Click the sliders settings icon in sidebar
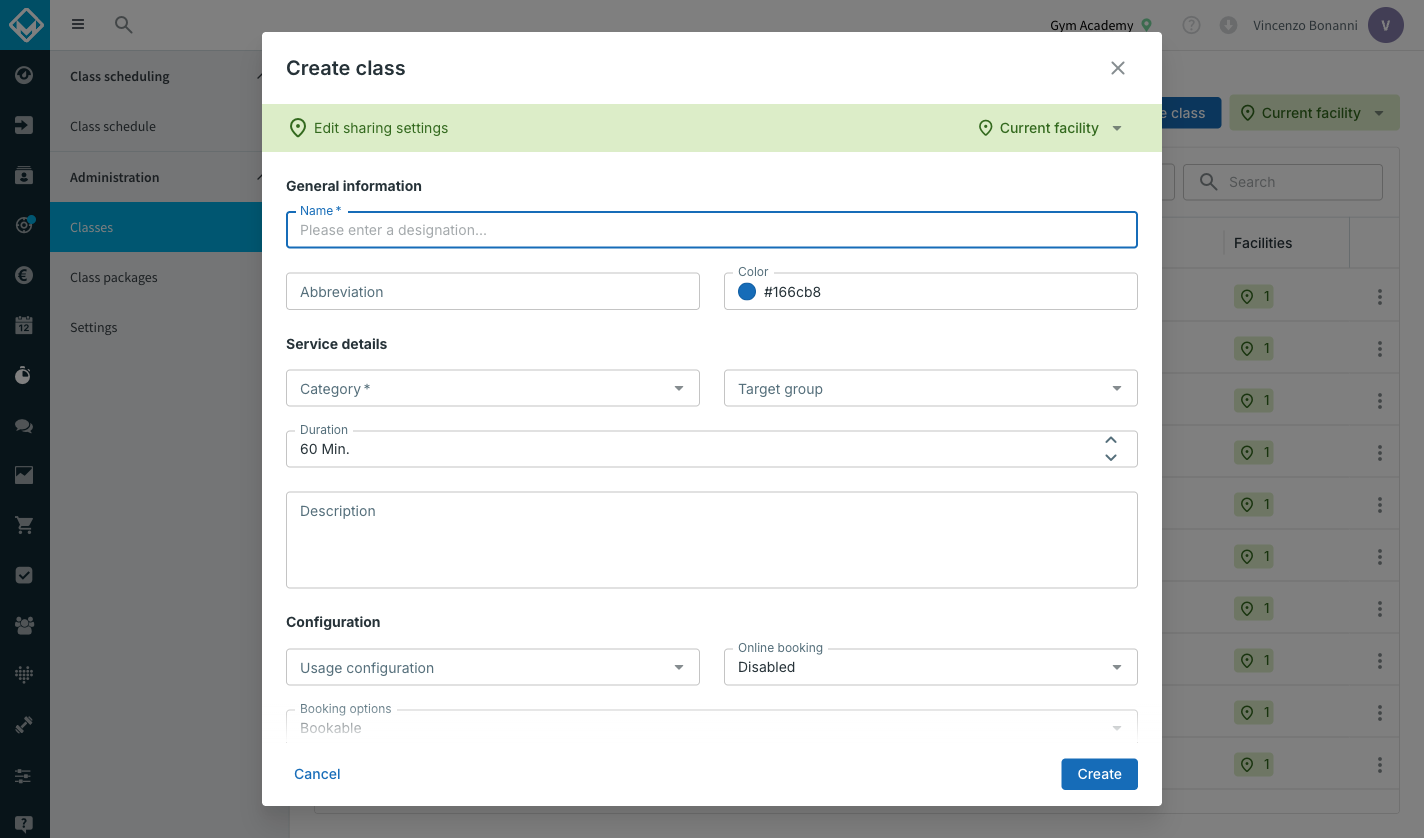 pyautogui.click(x=24, y=775)
